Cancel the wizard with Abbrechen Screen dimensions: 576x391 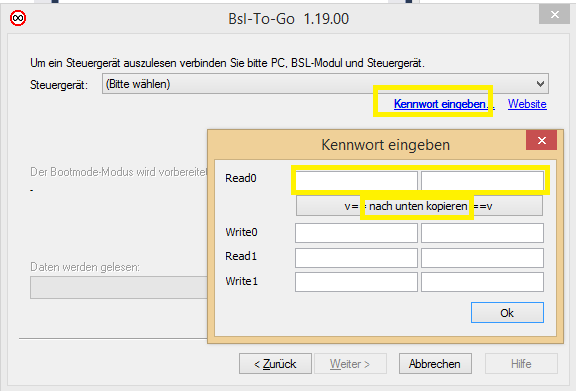[x=435, y=364]
